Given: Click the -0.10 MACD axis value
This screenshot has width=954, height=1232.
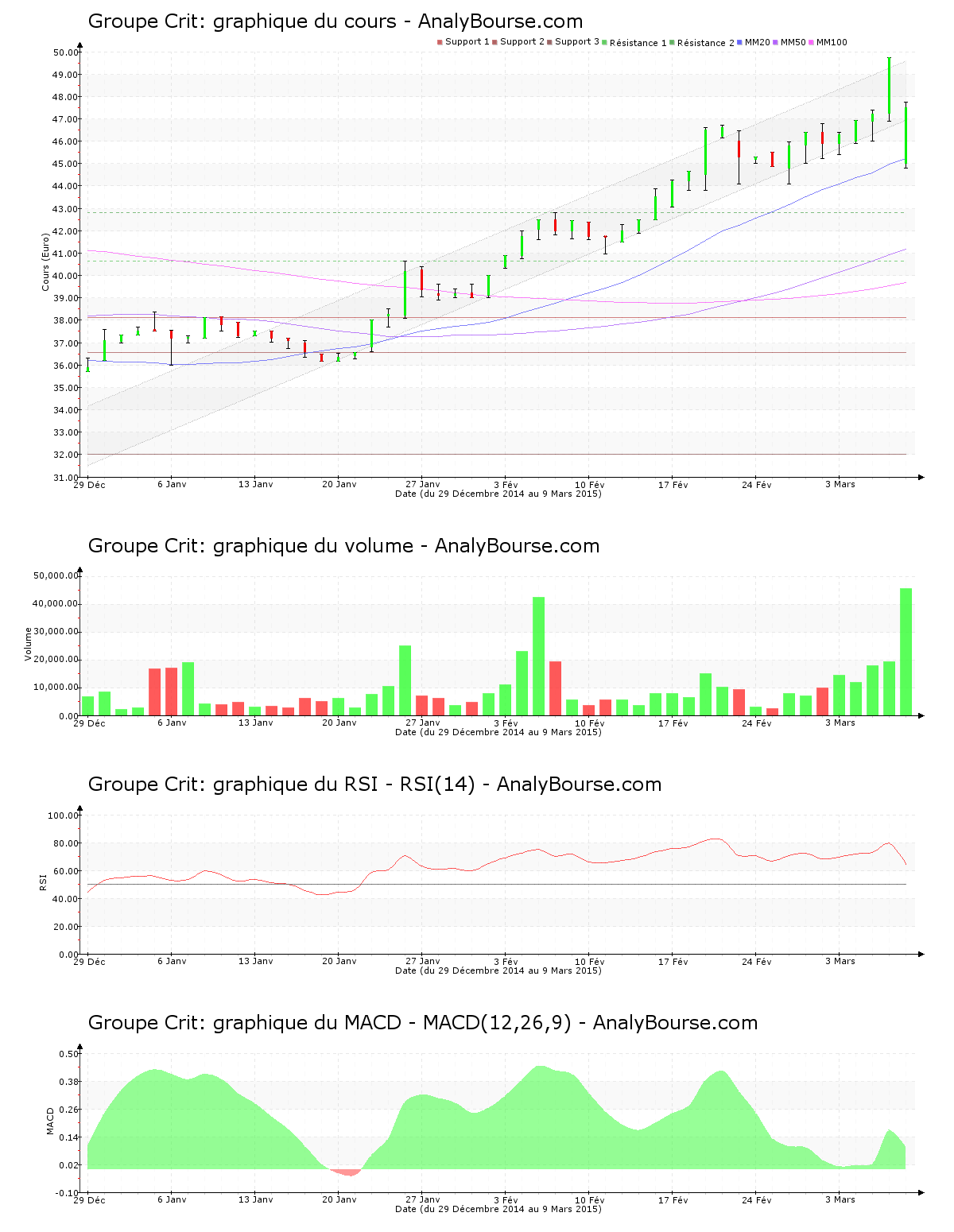Looking at the screenshot, I should tap(67, 1193).
